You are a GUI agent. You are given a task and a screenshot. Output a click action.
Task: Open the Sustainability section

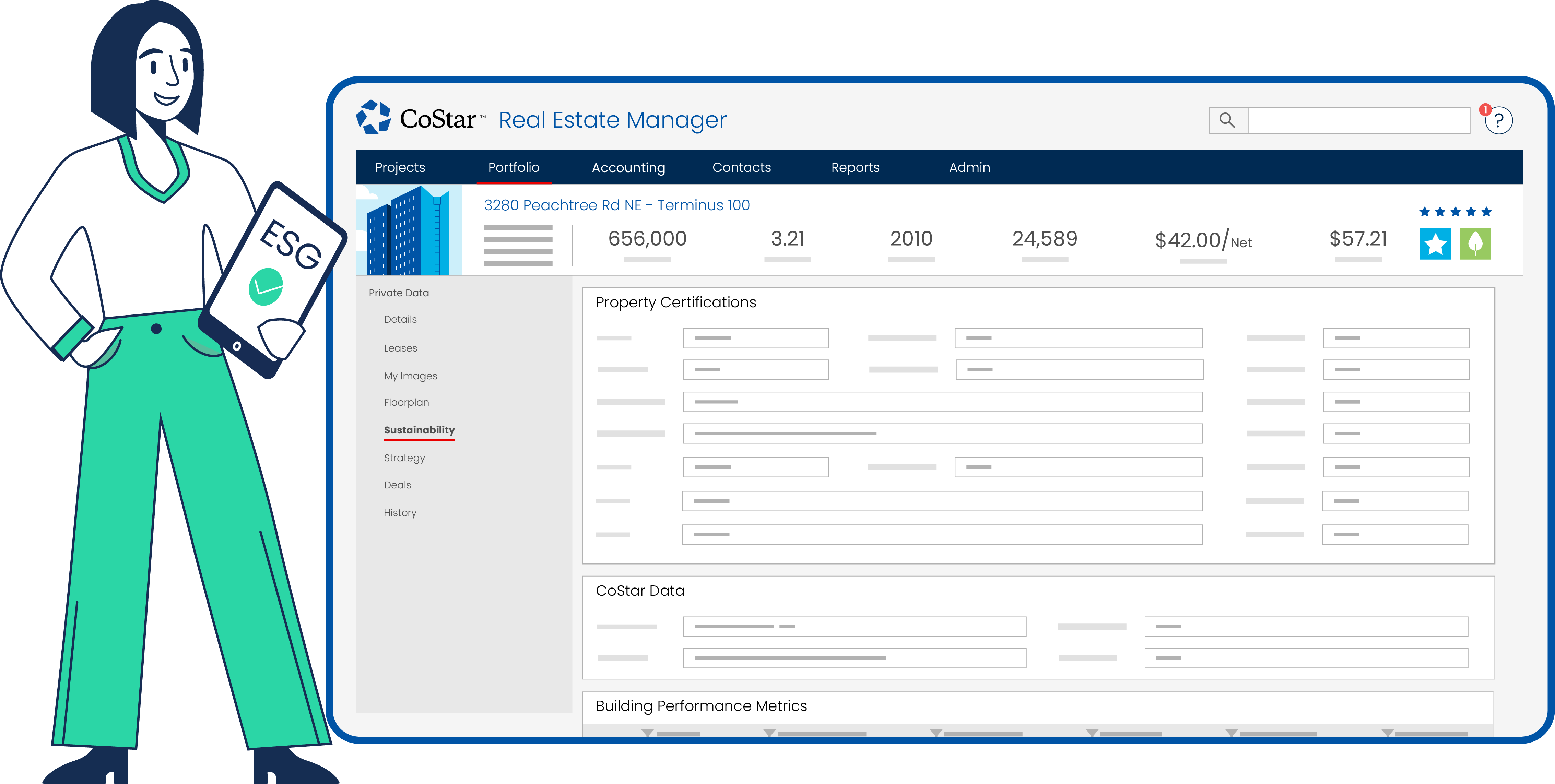(419, 430)
